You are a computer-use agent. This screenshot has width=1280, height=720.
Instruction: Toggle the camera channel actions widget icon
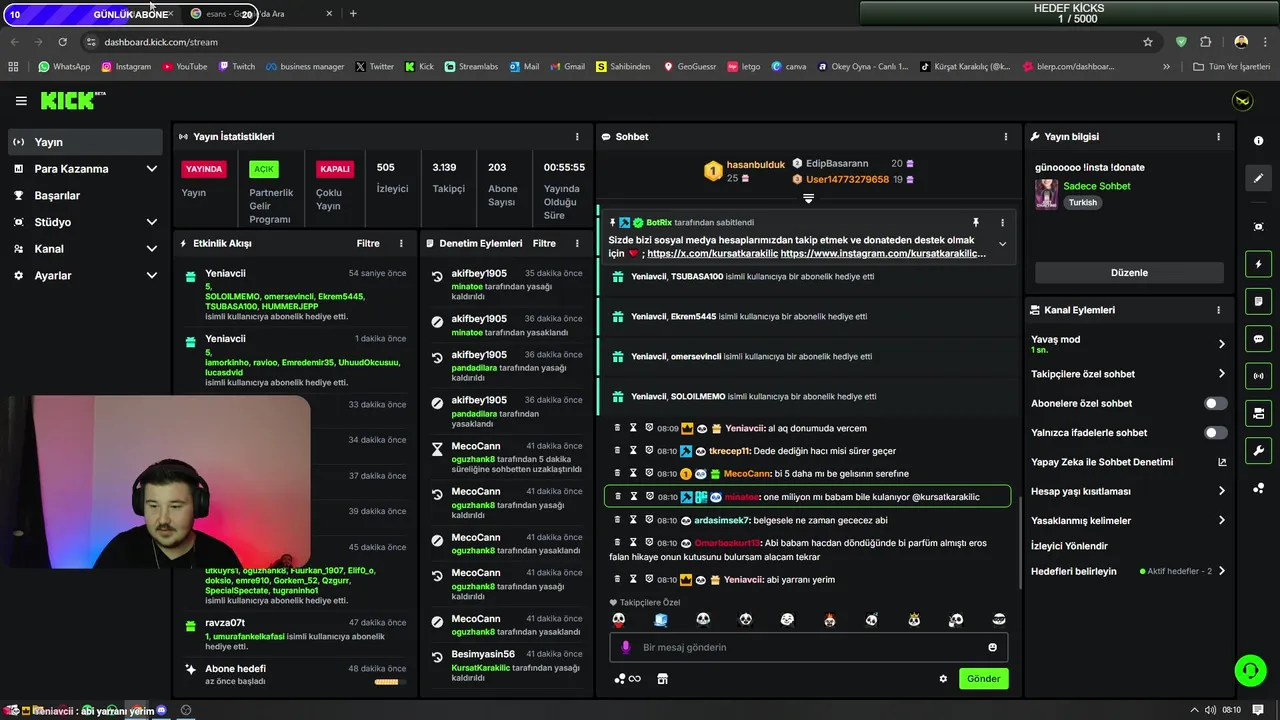[x=1258, y=413]
